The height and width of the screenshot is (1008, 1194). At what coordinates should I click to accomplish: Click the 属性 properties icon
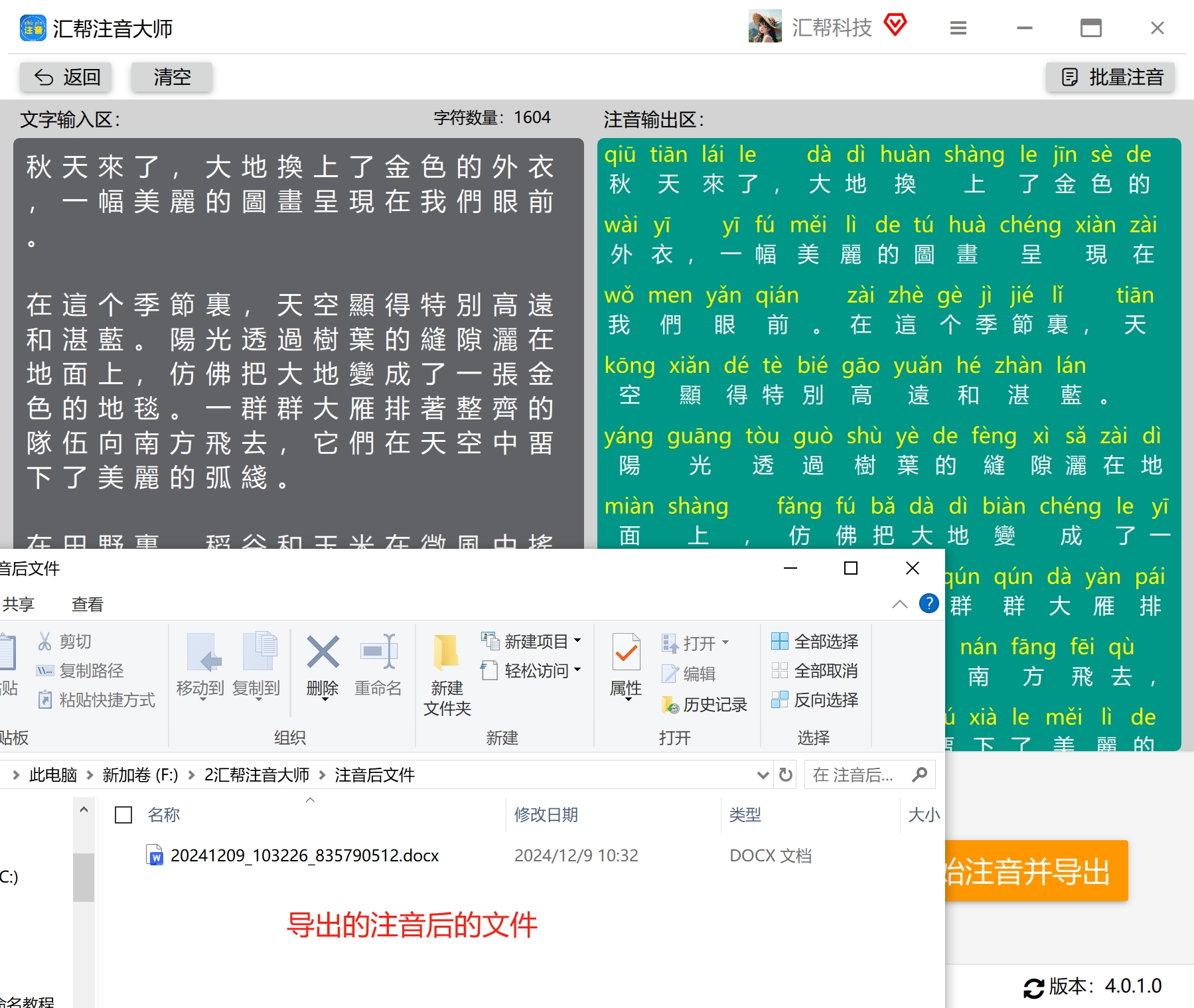click(626, 653)
